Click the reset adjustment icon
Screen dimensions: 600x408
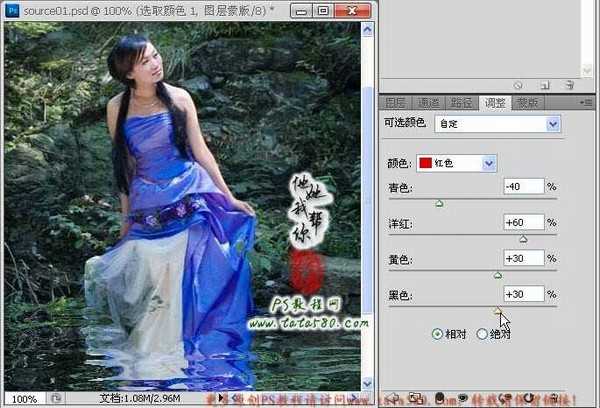tap(529, 398)
